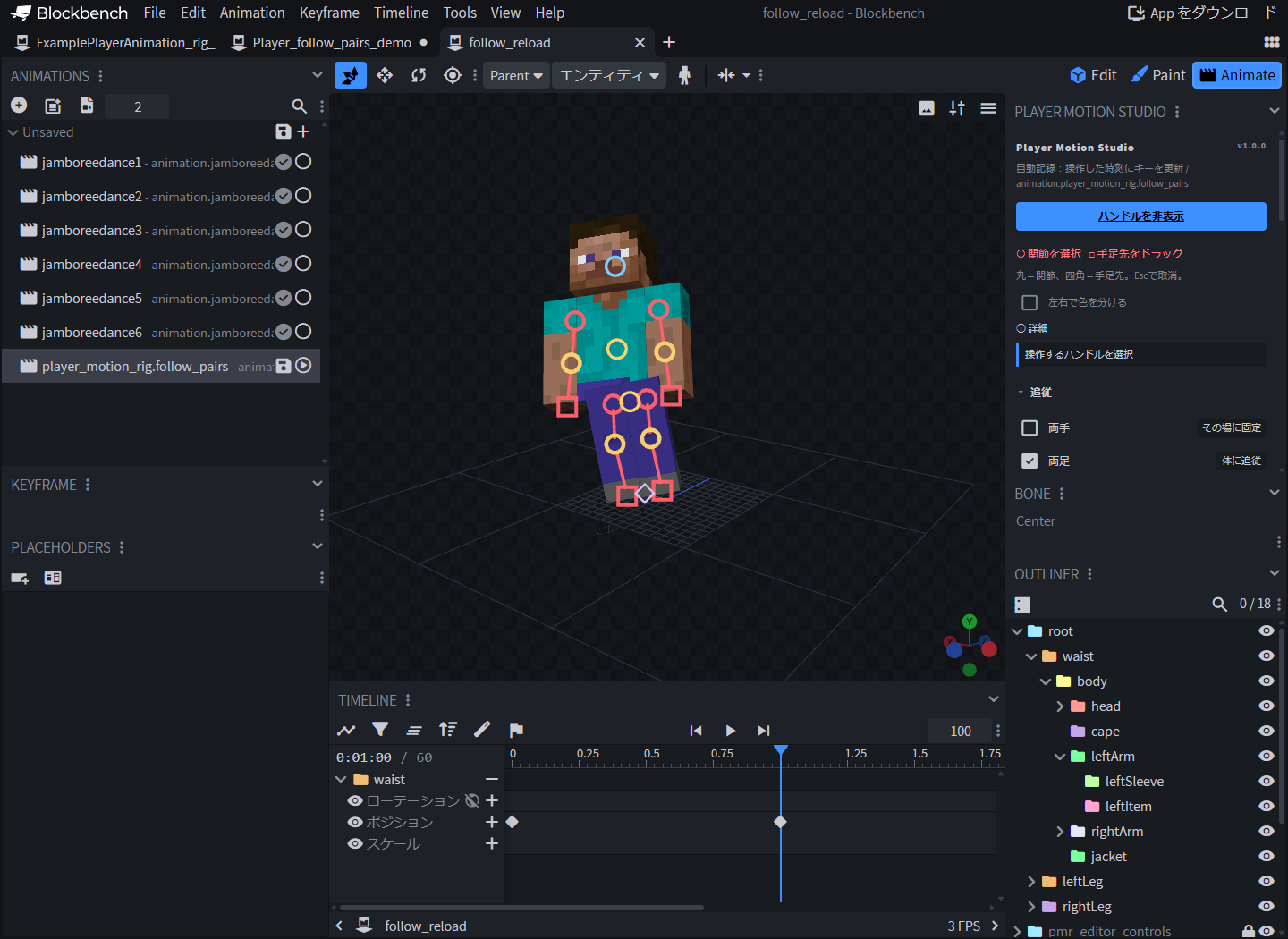This screenshot has height=939, width=1288.
Task: Switch to Paint mode
Action: click(1158, 75)
